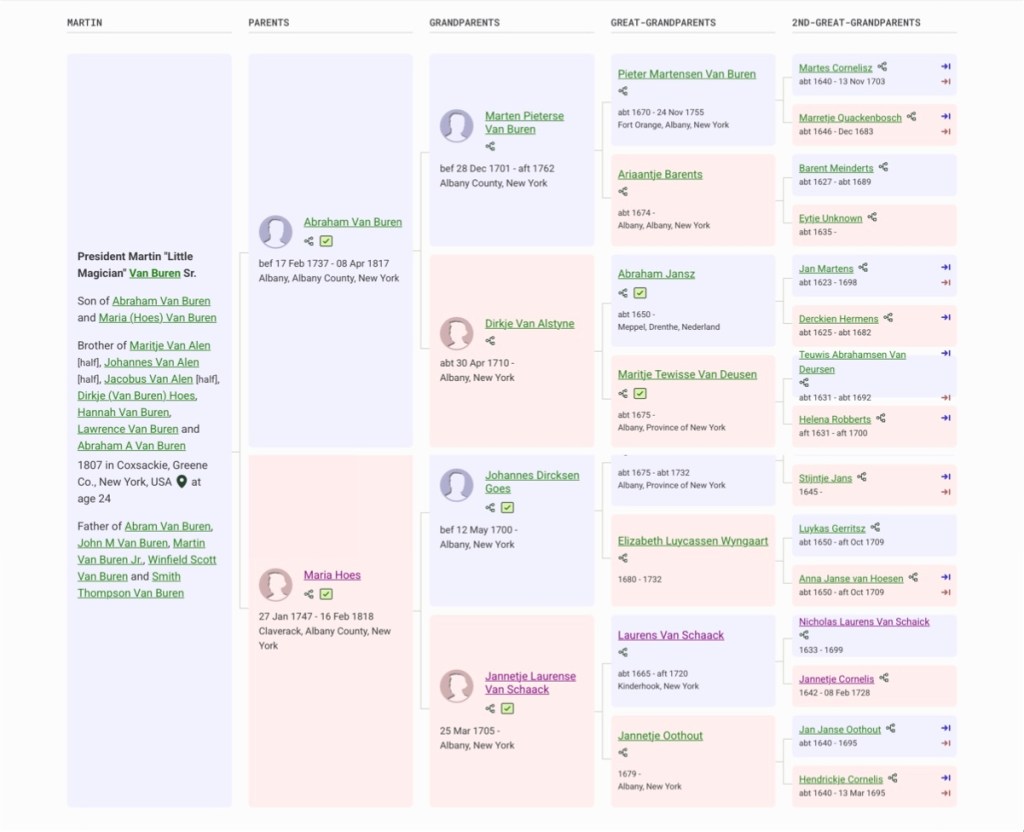Open Pieter Martensen Van Buren's profile
Viewport: 1024px width, 832px height.
pos(686,74)
